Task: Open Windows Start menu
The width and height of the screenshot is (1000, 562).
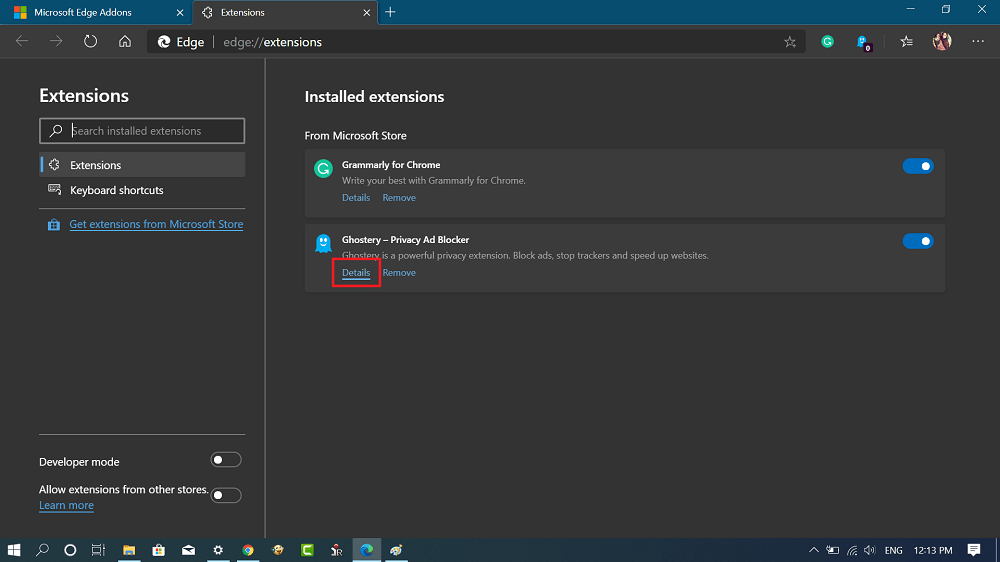Action: 14,550
